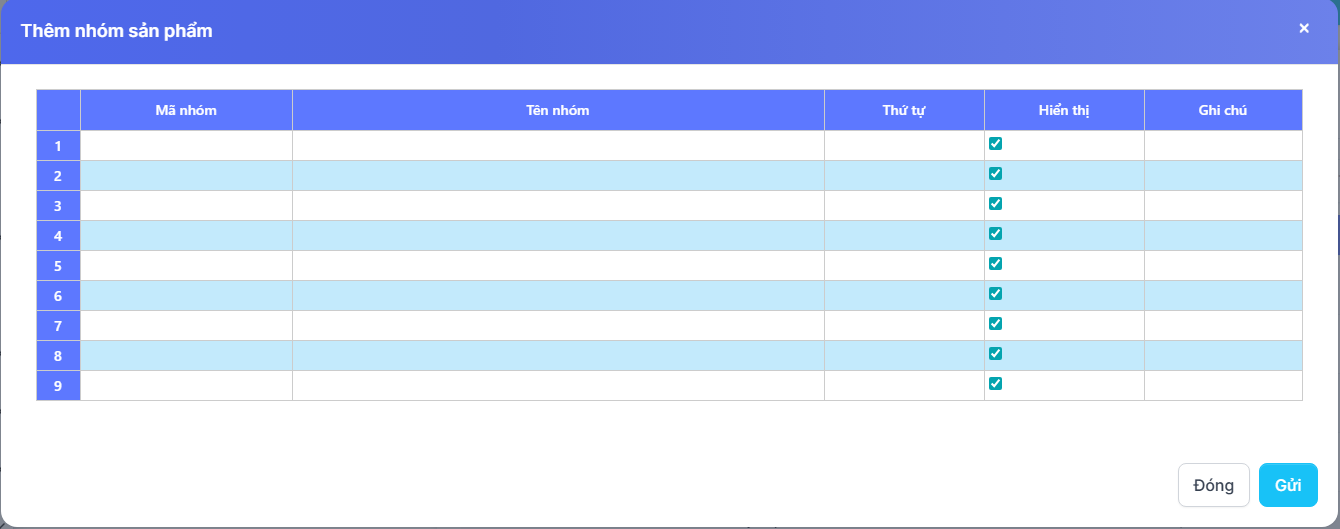Click the Đóng button

click(1213, 485)
